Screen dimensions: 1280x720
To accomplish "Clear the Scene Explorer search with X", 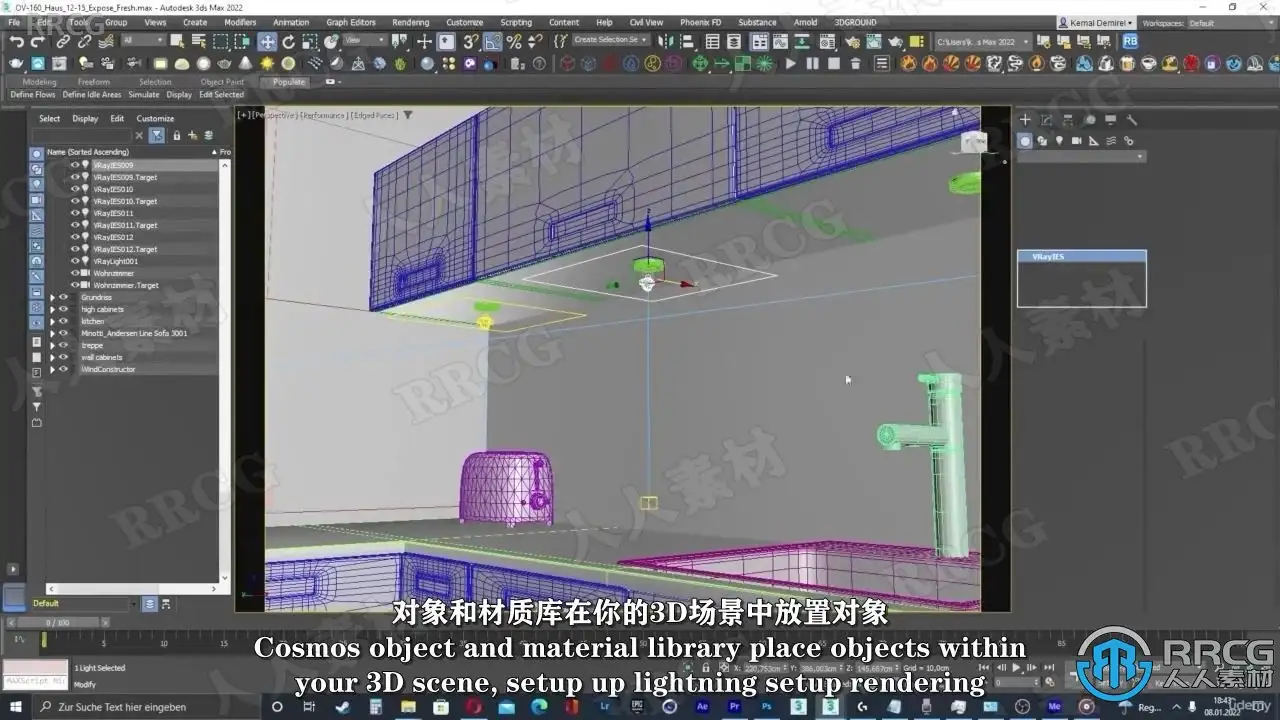I will (139, 135).
